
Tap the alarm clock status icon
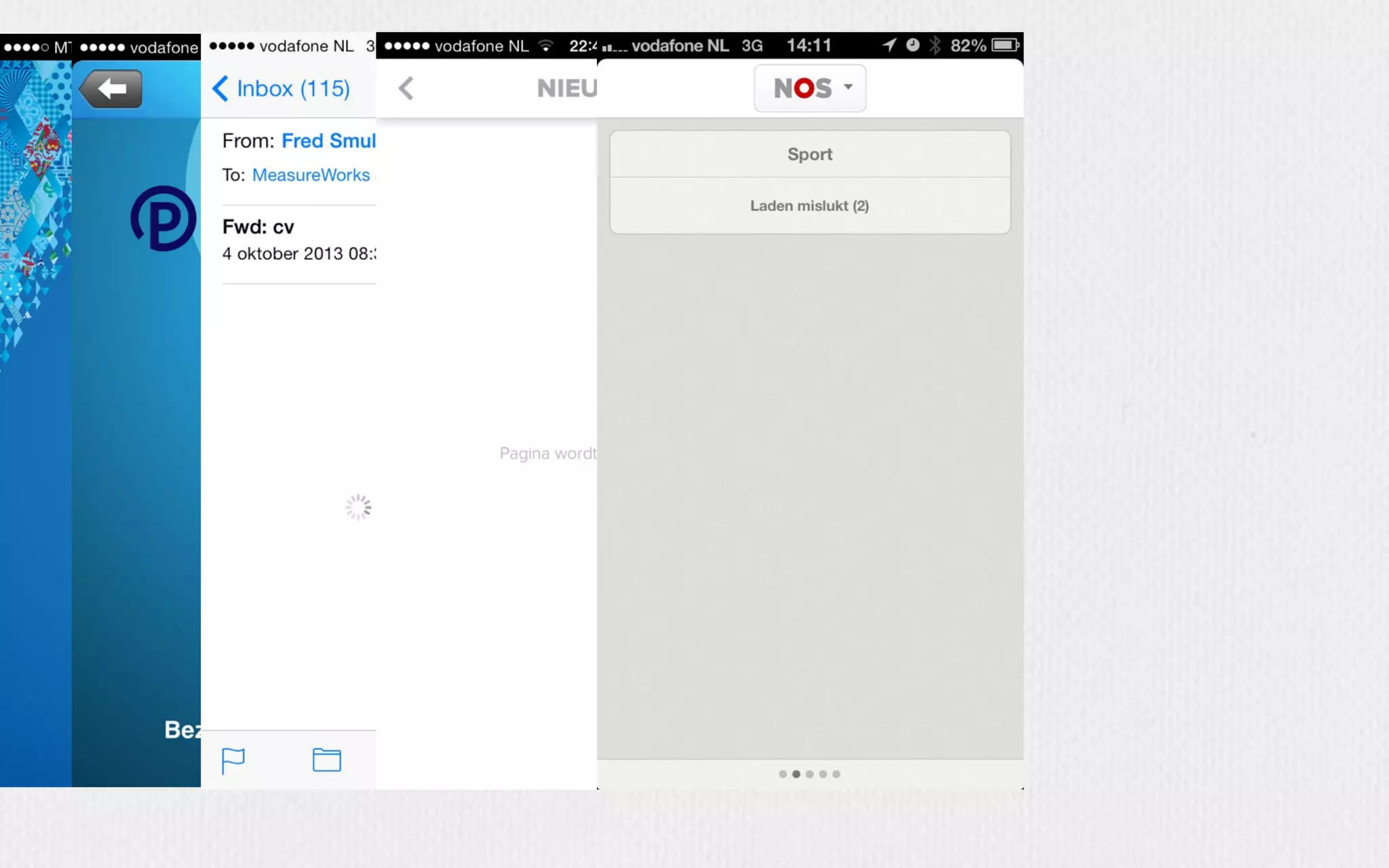[913, 45]
